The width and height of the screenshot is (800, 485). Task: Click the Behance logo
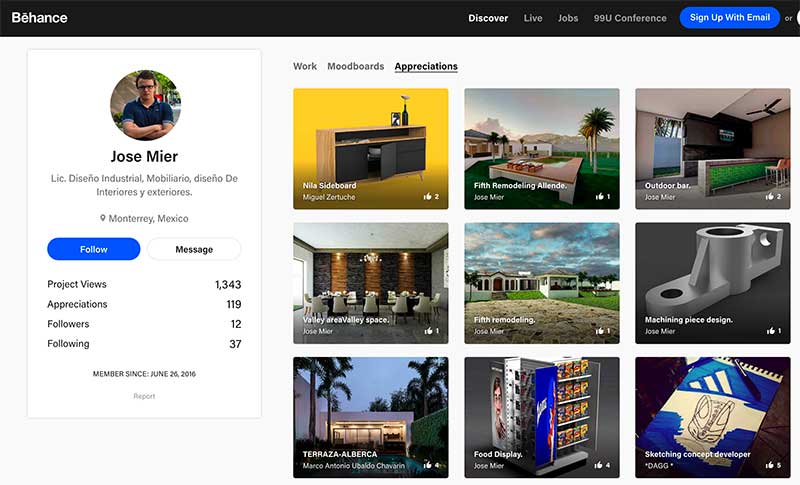pyautogui.click(x=39, y=18)
